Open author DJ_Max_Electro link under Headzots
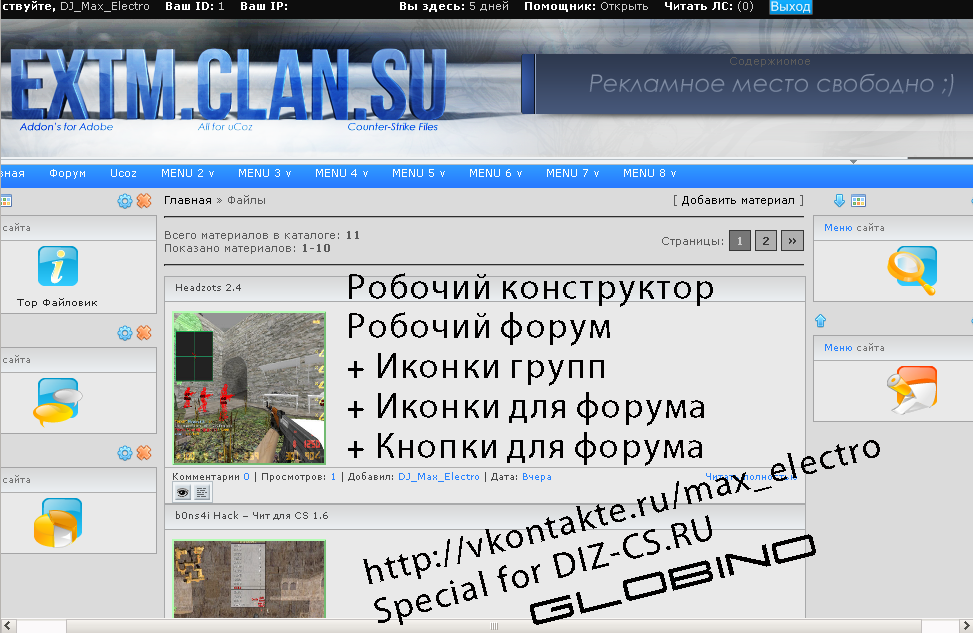Viewport: 973px width, 633px height. [439, 477]
